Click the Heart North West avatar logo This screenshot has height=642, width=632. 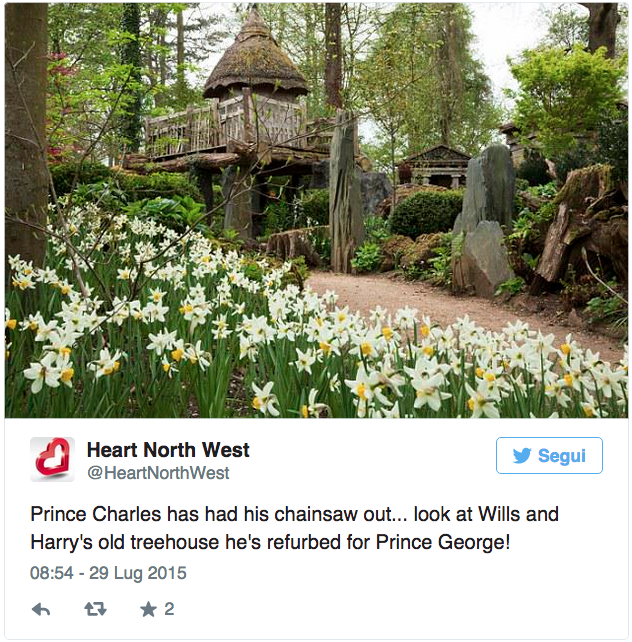click(x=52, y=459)
